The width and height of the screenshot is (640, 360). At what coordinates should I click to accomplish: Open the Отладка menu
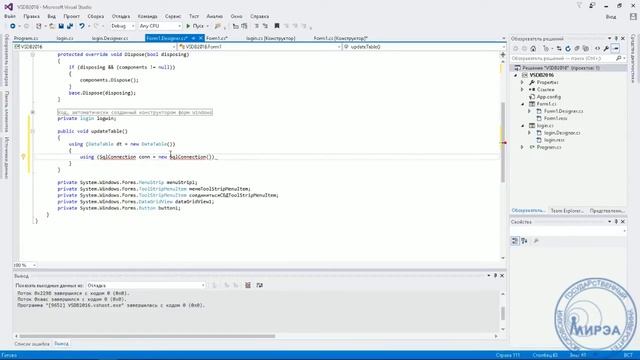(121, 16)
